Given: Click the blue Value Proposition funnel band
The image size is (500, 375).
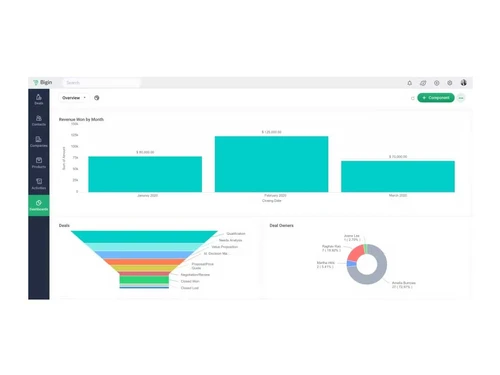Looking at the screenshot, I should coord(144,255).
